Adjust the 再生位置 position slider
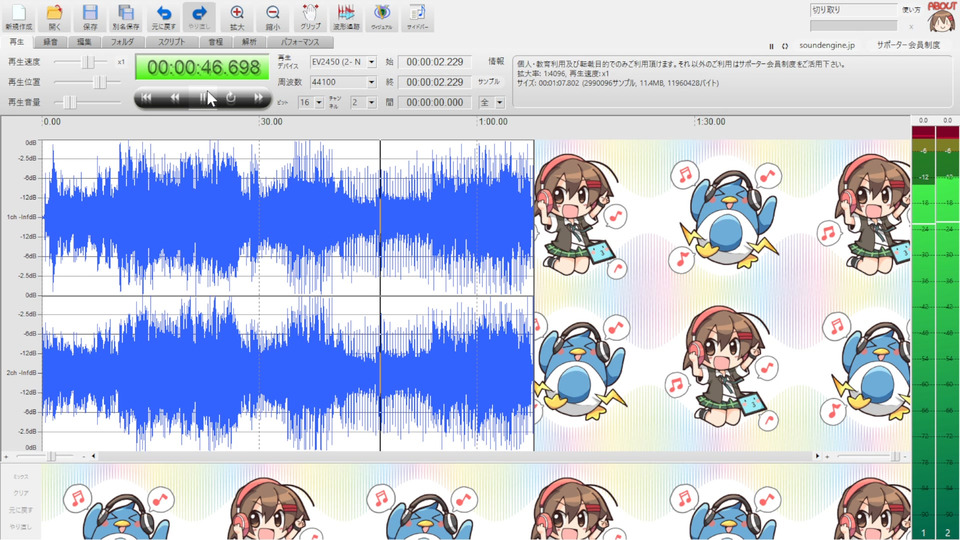The height and width of the screenshot is (540, 960). 100,82
